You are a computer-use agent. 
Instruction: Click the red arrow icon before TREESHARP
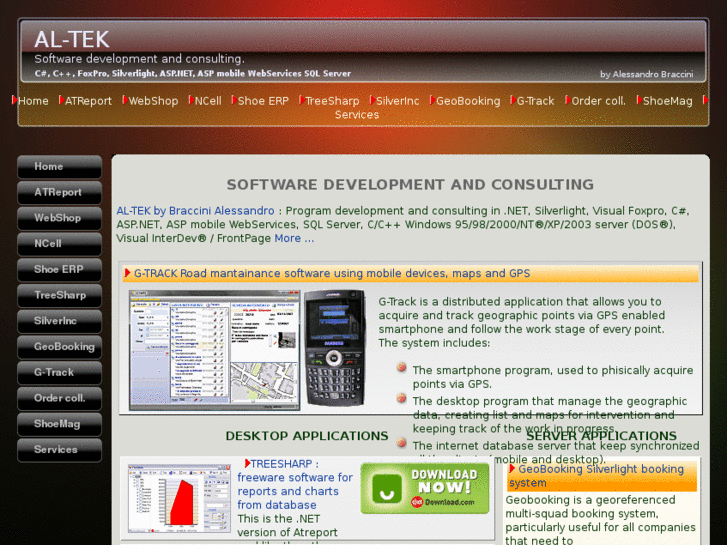(247, 463)
